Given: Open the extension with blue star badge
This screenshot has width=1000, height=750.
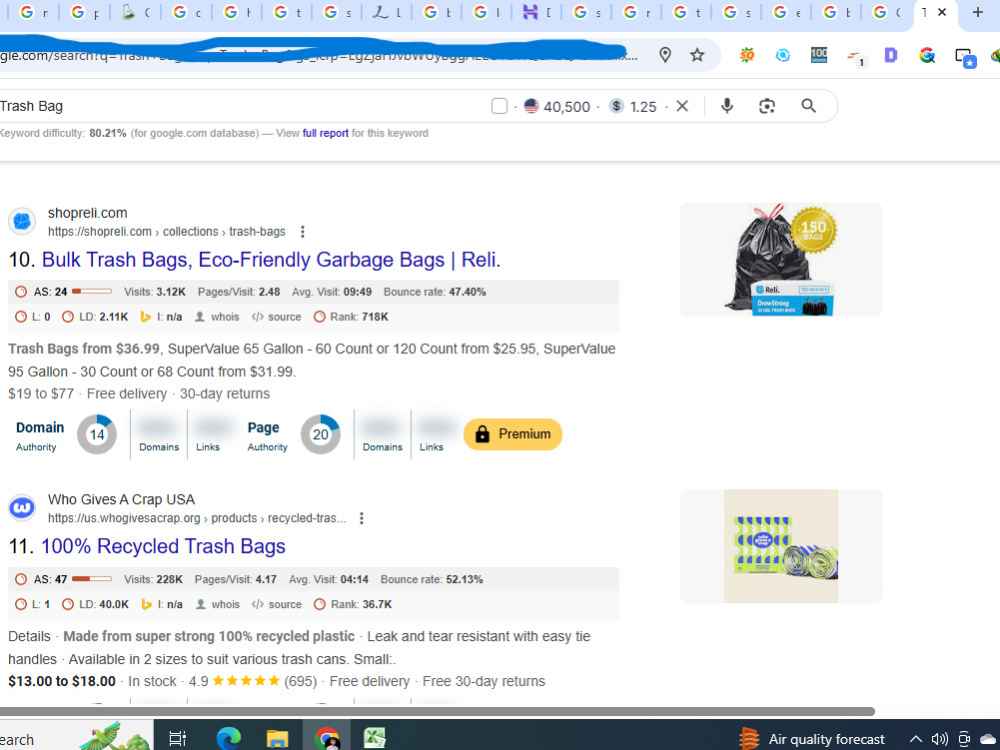Looking at the screenshot, I should [964, 57].
